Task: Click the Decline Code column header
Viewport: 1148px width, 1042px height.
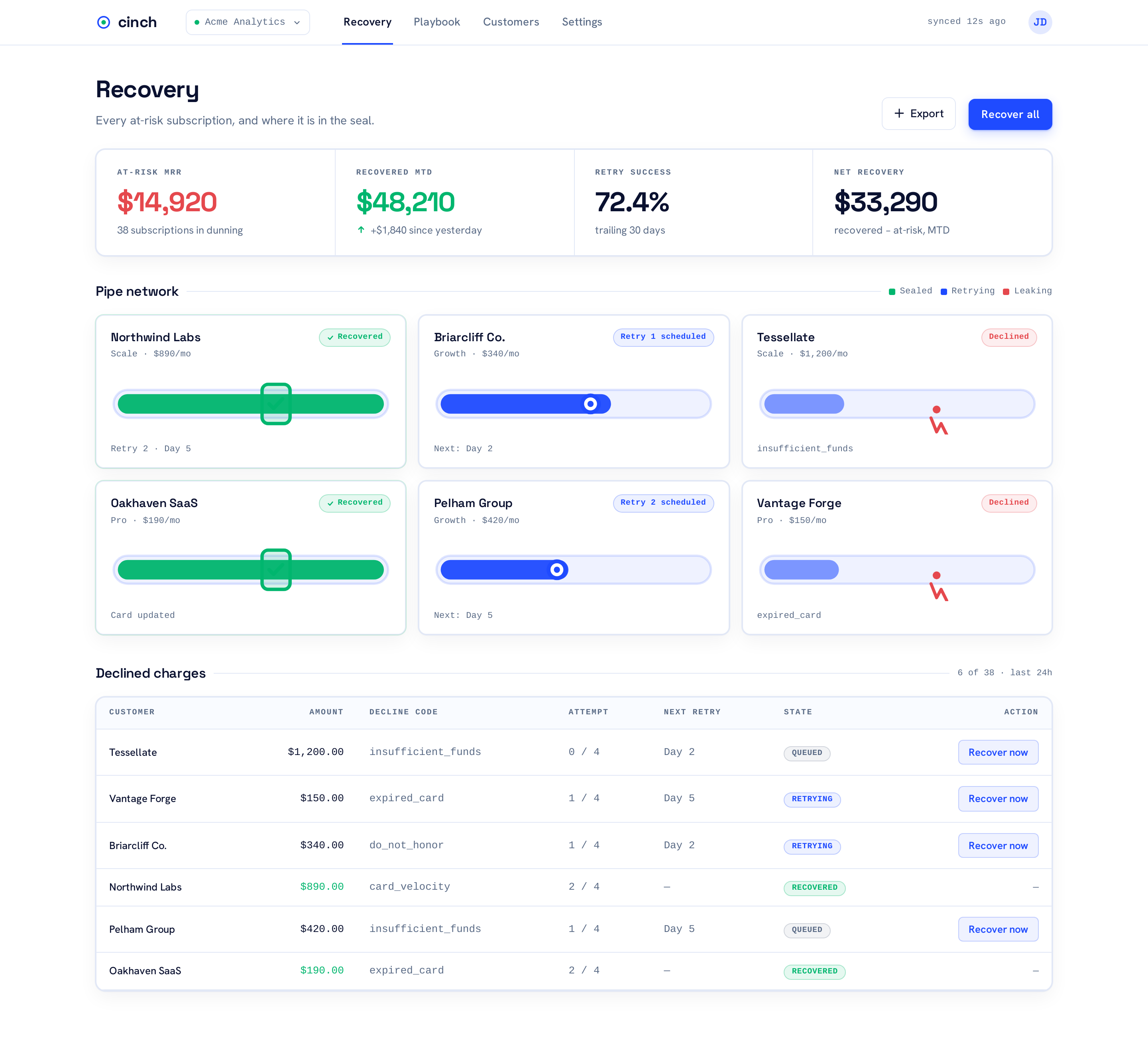Action: click(x=403, y=712)
